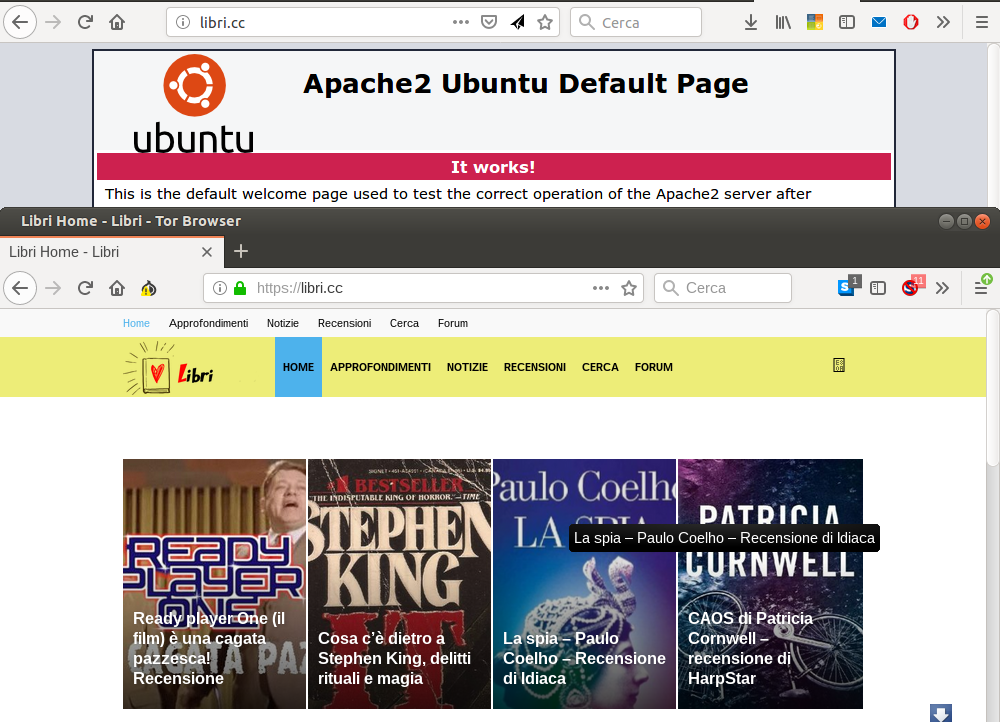Click the Home link in top navigation
The height and width of the screenshot is (722, 1000).
[x=136, y=323]
